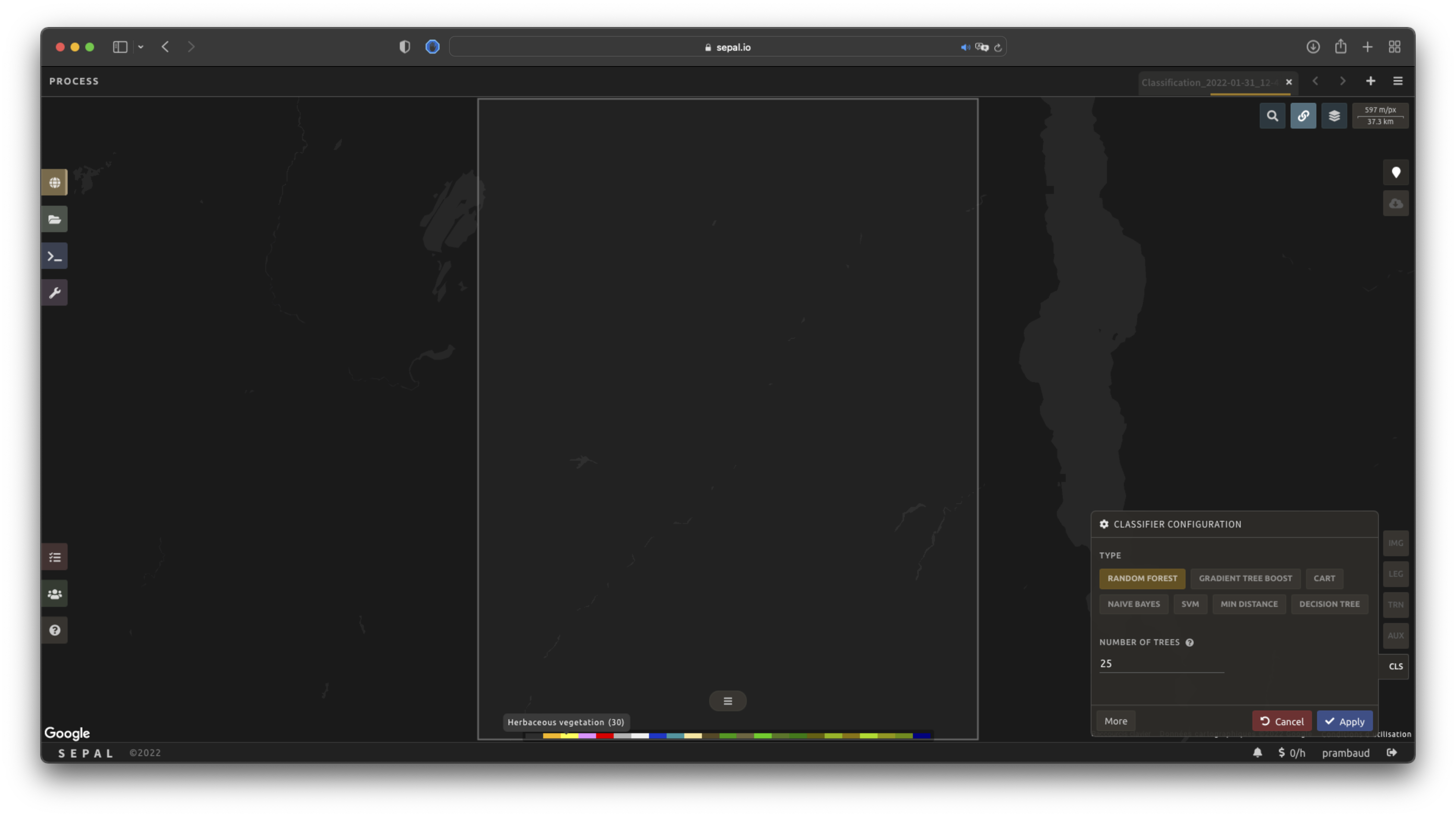Image resolution: width=1456 pixels, height=817 pixels.
Task: Open the map layers stack icon
Action: coord(1334,116)
